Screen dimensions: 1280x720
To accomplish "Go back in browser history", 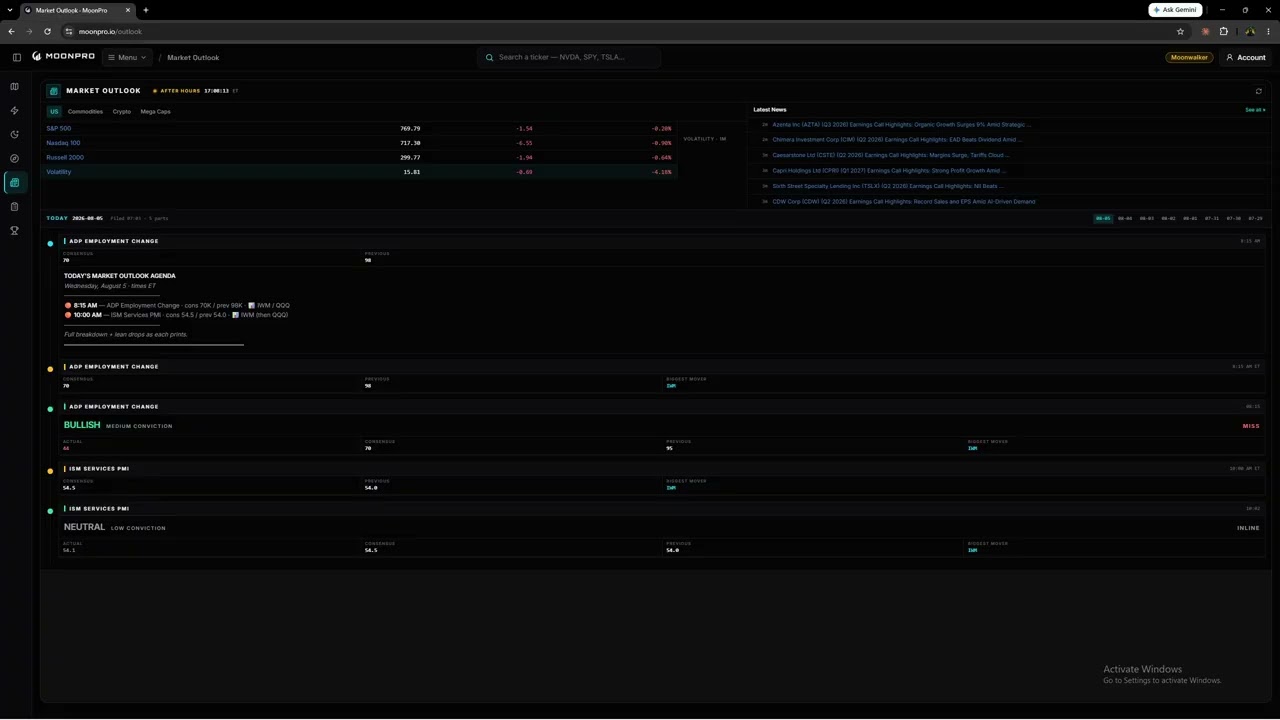I will (x=11, y=31).
